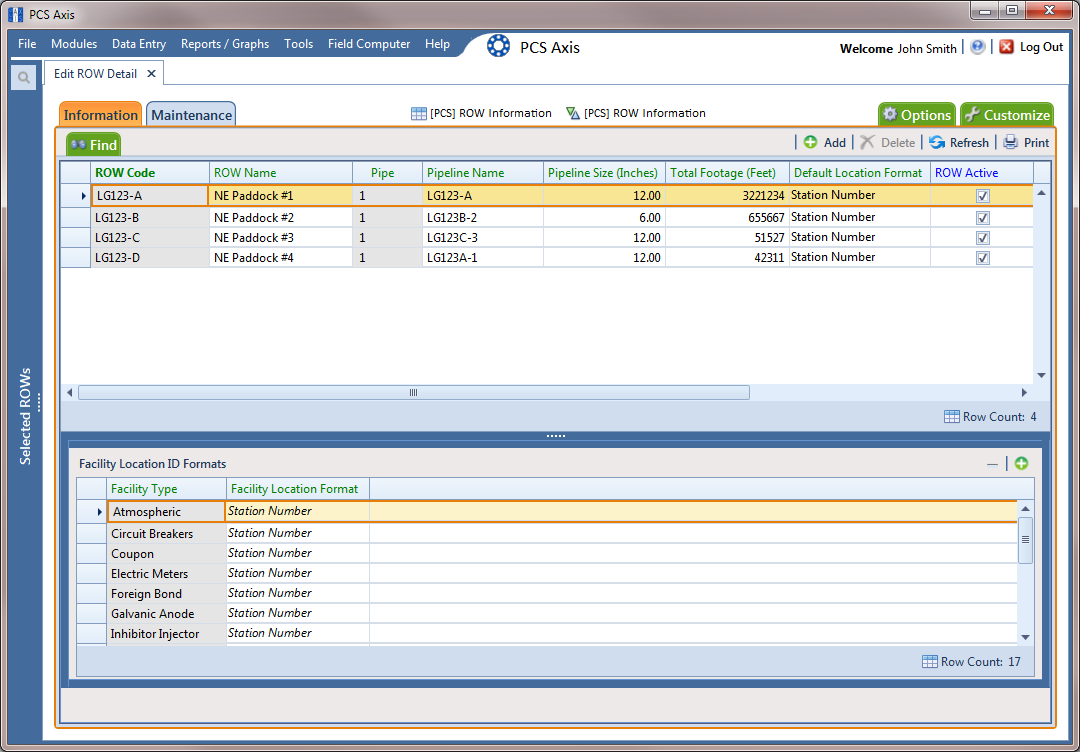The height and width of the screenshot is (752, 1080).
Task: Click the Delete X icon in toolbar
Action: [867, 142]
